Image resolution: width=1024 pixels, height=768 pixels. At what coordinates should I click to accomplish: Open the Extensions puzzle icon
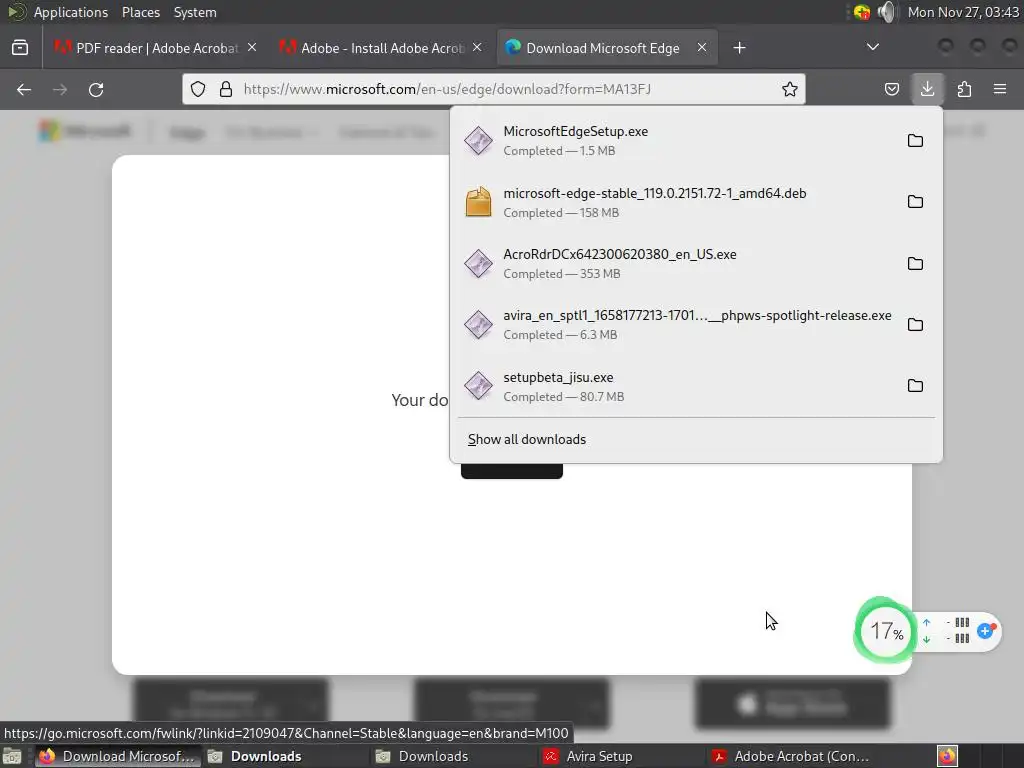pyautogui.click(x=964, y=89)
